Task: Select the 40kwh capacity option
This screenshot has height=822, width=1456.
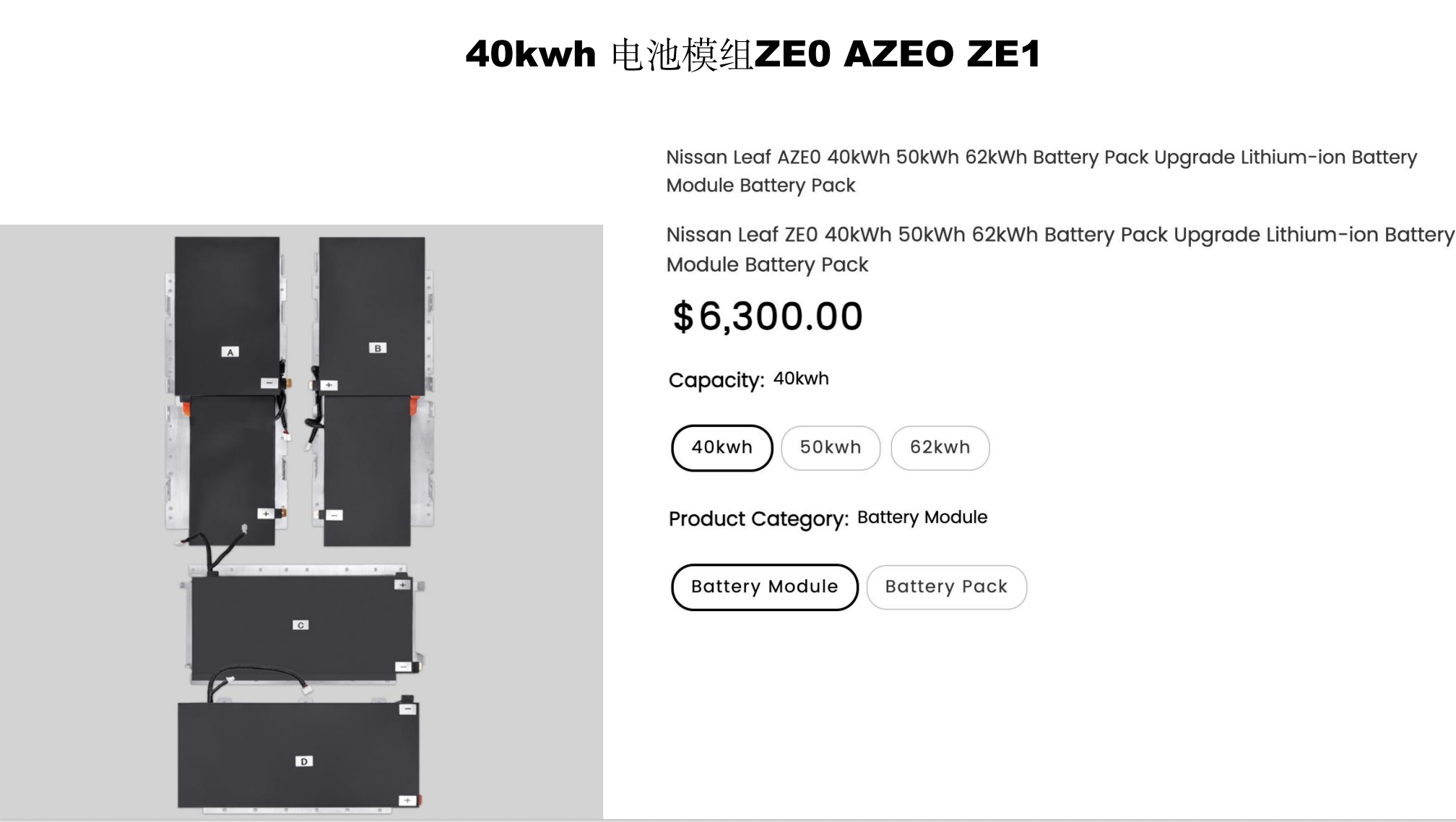Action: click(x=721, y=448)
